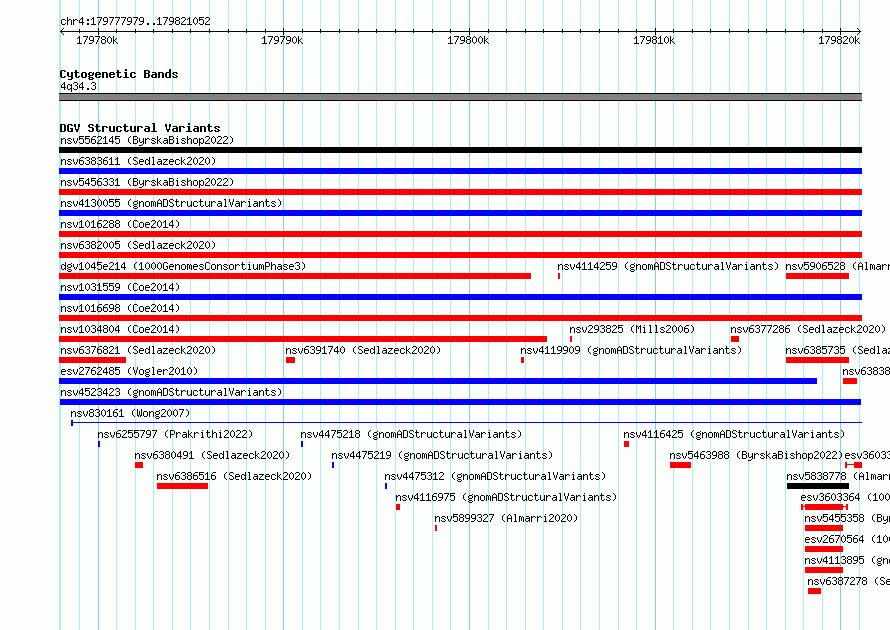The width and height of the screenshot is (890, 630).
Task: Click the nsv5838778 variant label
Action: coord(838,476)
